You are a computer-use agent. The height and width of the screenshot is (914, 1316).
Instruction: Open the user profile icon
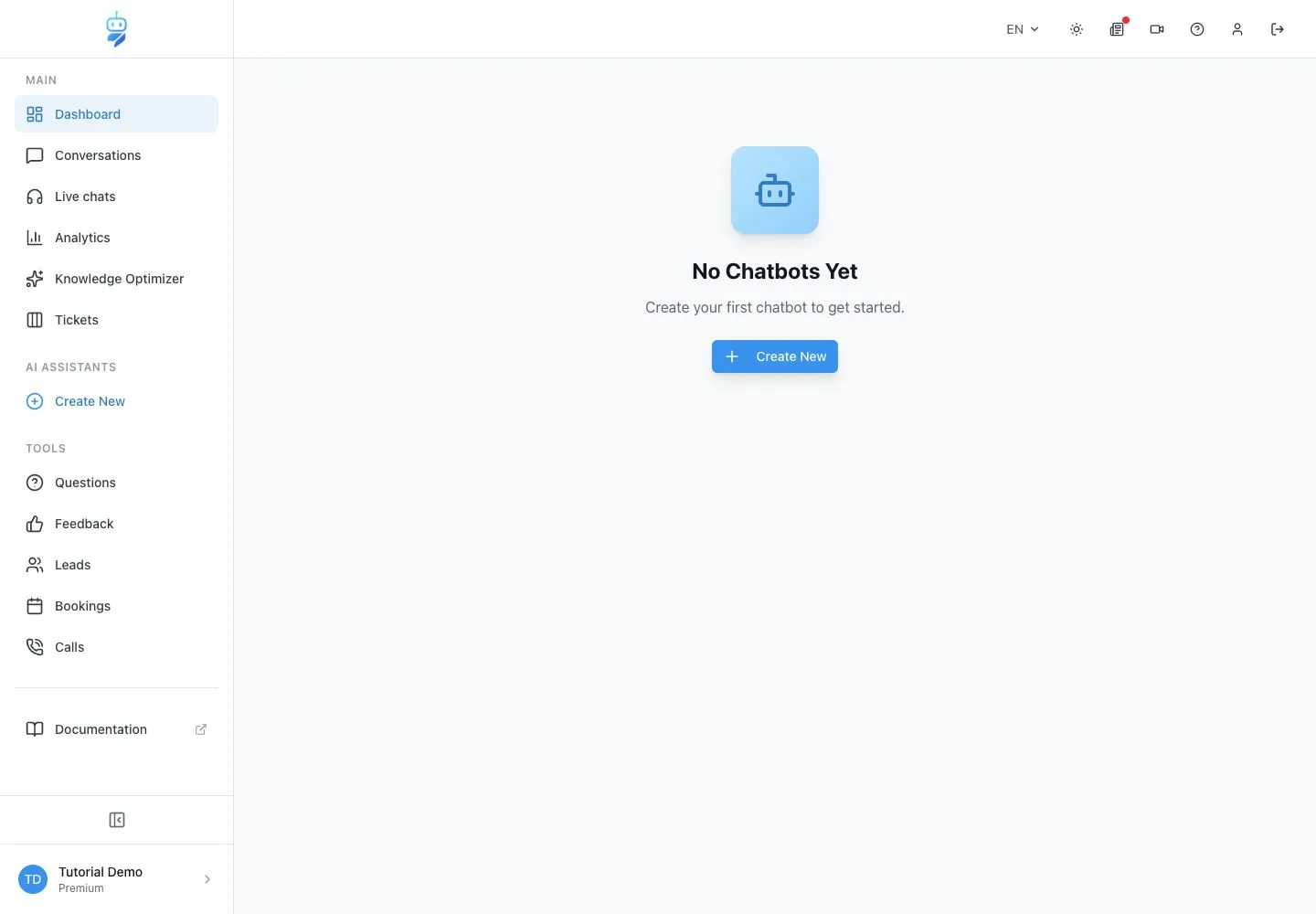point(1237,29)
